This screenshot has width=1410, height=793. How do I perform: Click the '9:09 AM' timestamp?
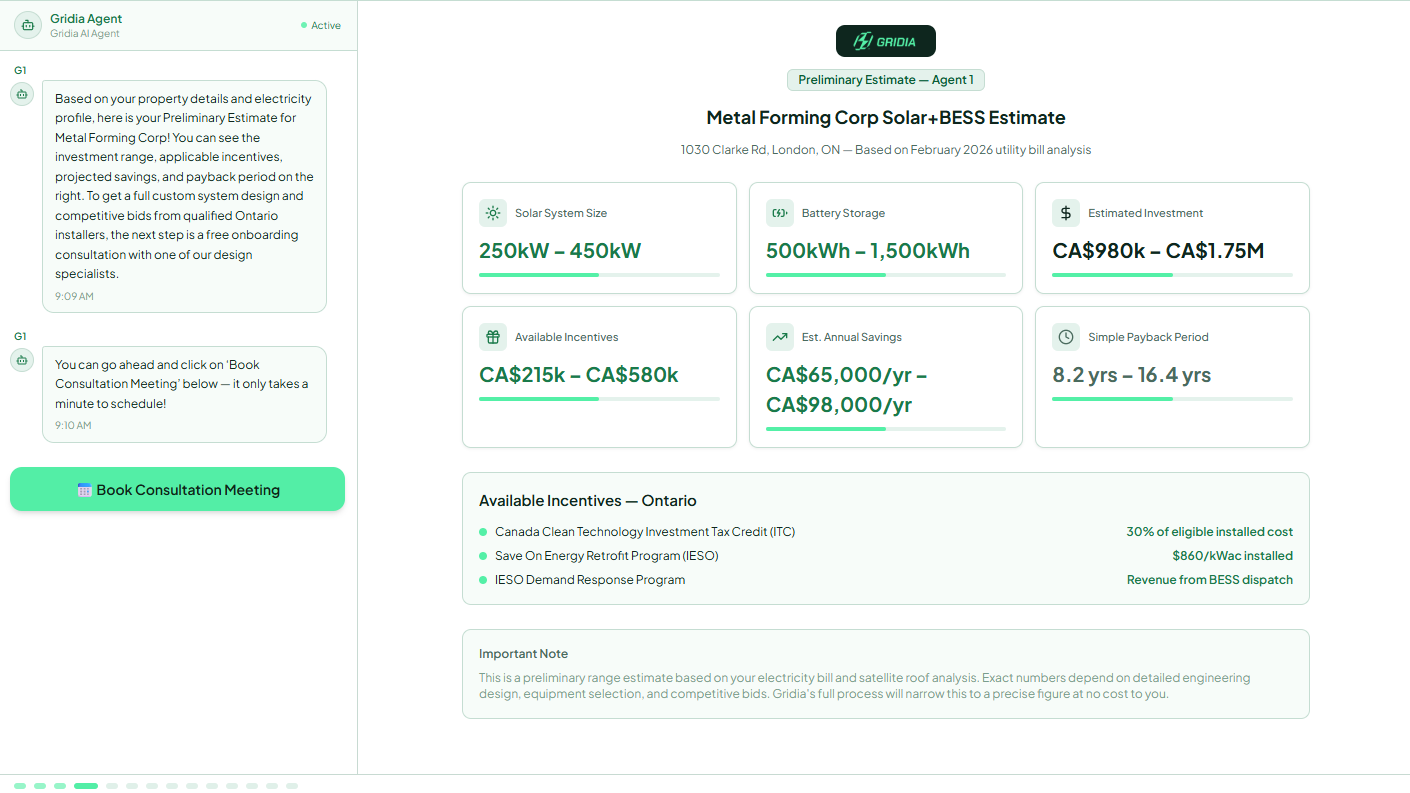74,296
